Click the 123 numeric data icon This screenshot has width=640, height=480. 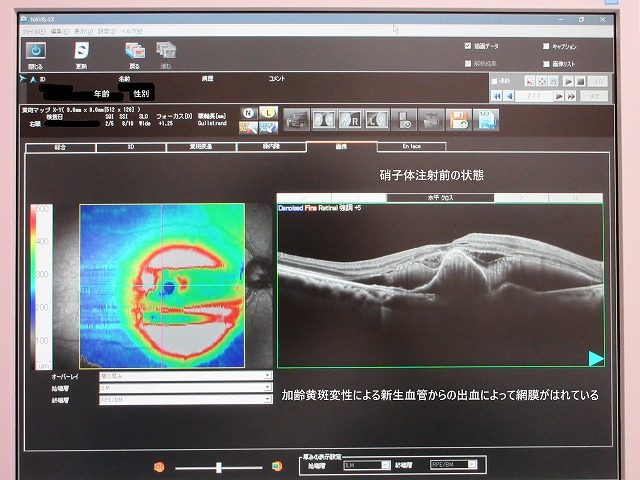coord(486,120)
